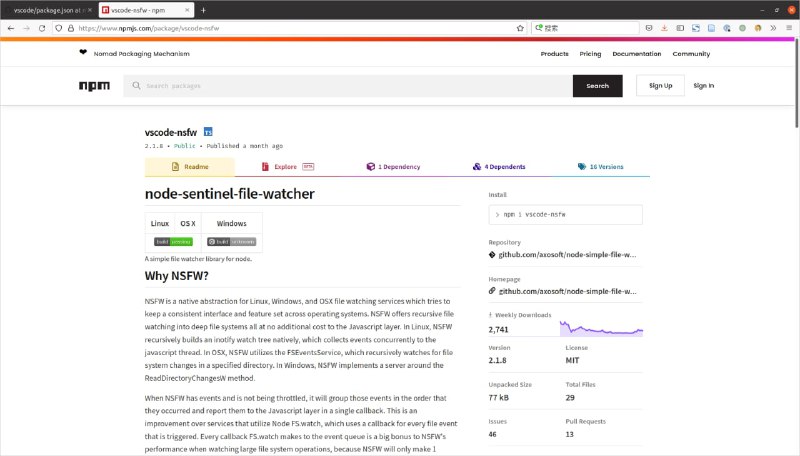800x456 pixels.
Task: Click the Windows build unknown badge
Action: click(232, 242)
